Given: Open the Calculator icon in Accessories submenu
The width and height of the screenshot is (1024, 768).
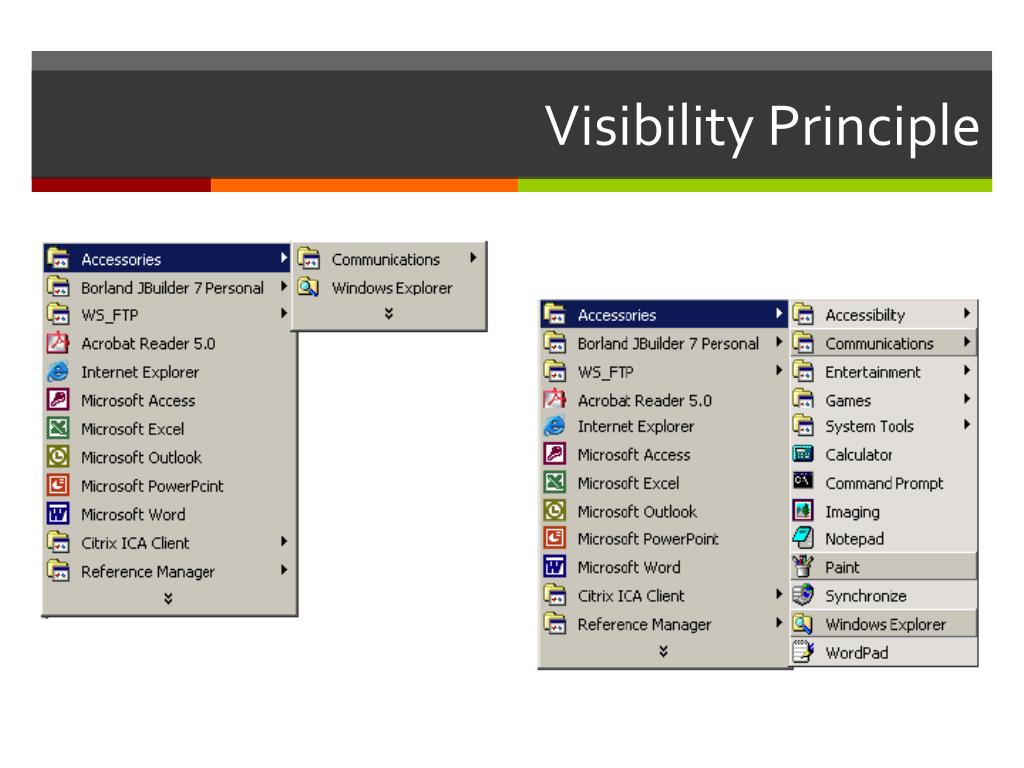Looking at the screenshot, I should pos(803,454).
